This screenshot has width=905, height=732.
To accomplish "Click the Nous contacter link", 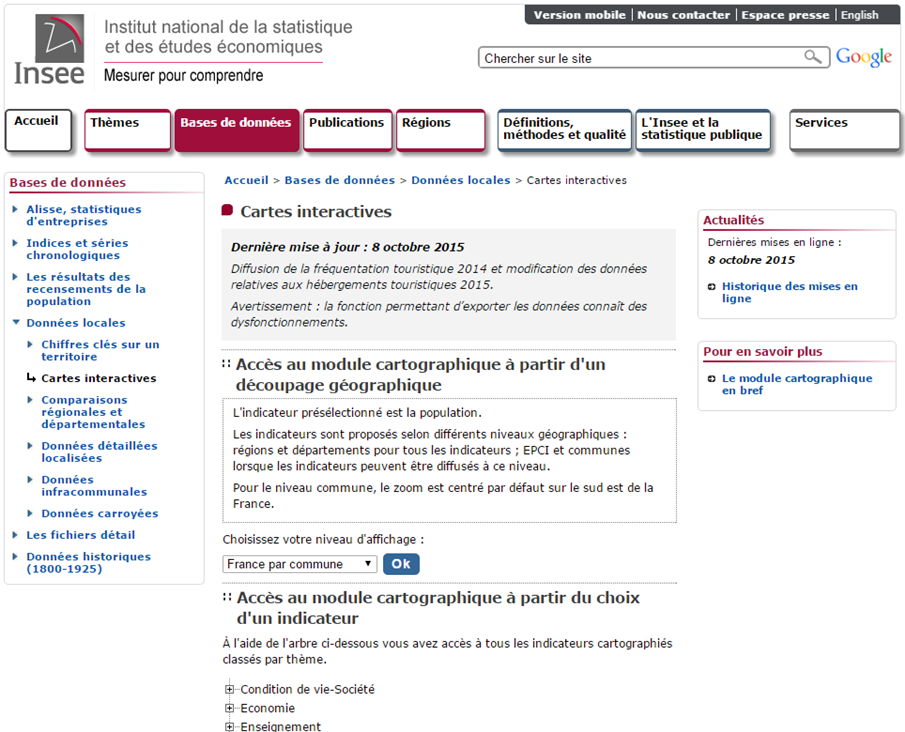I will click(x=683, y=15).
